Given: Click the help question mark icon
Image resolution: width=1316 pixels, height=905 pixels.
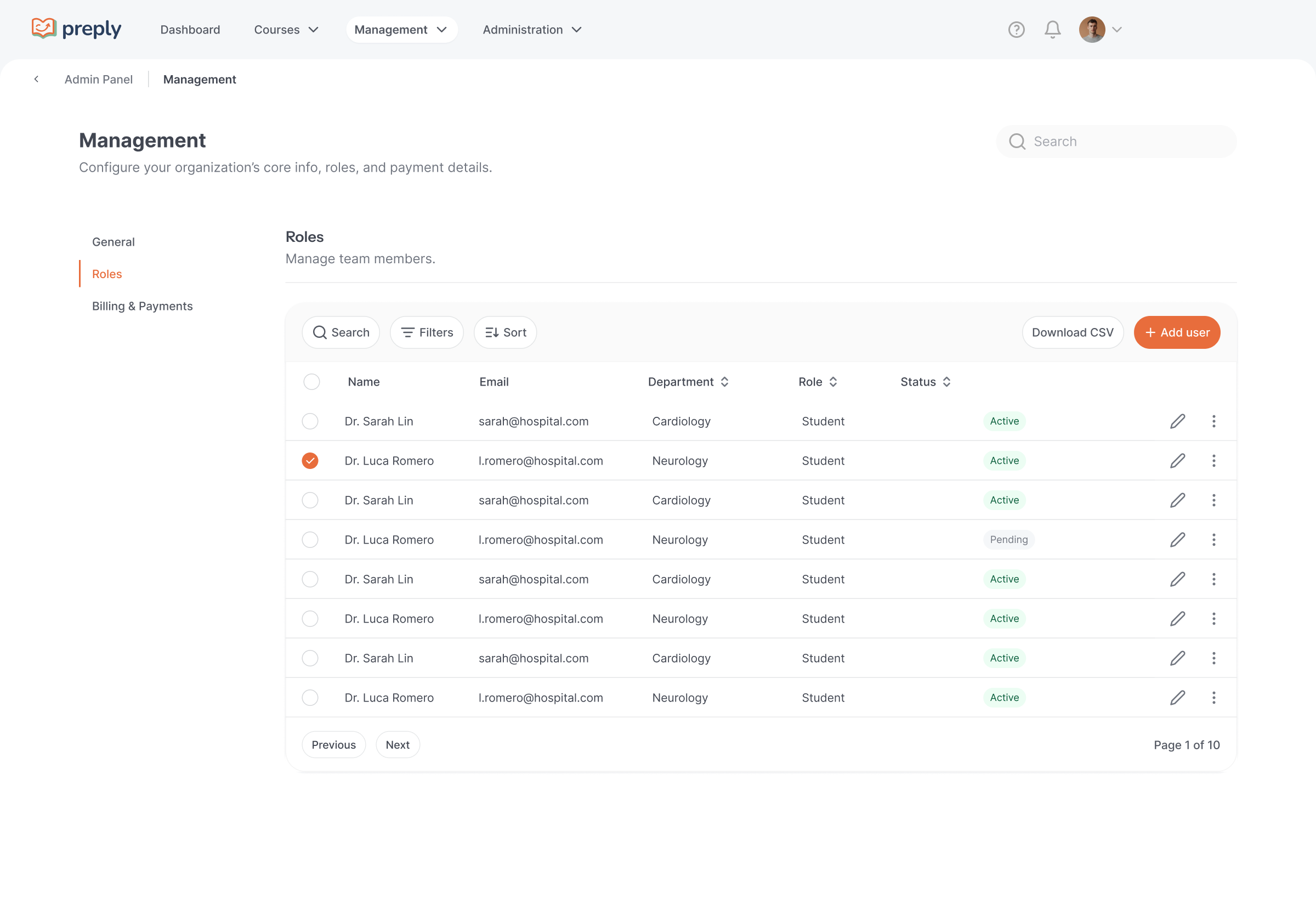Looking at the screenshot, I should (1016, 30).
